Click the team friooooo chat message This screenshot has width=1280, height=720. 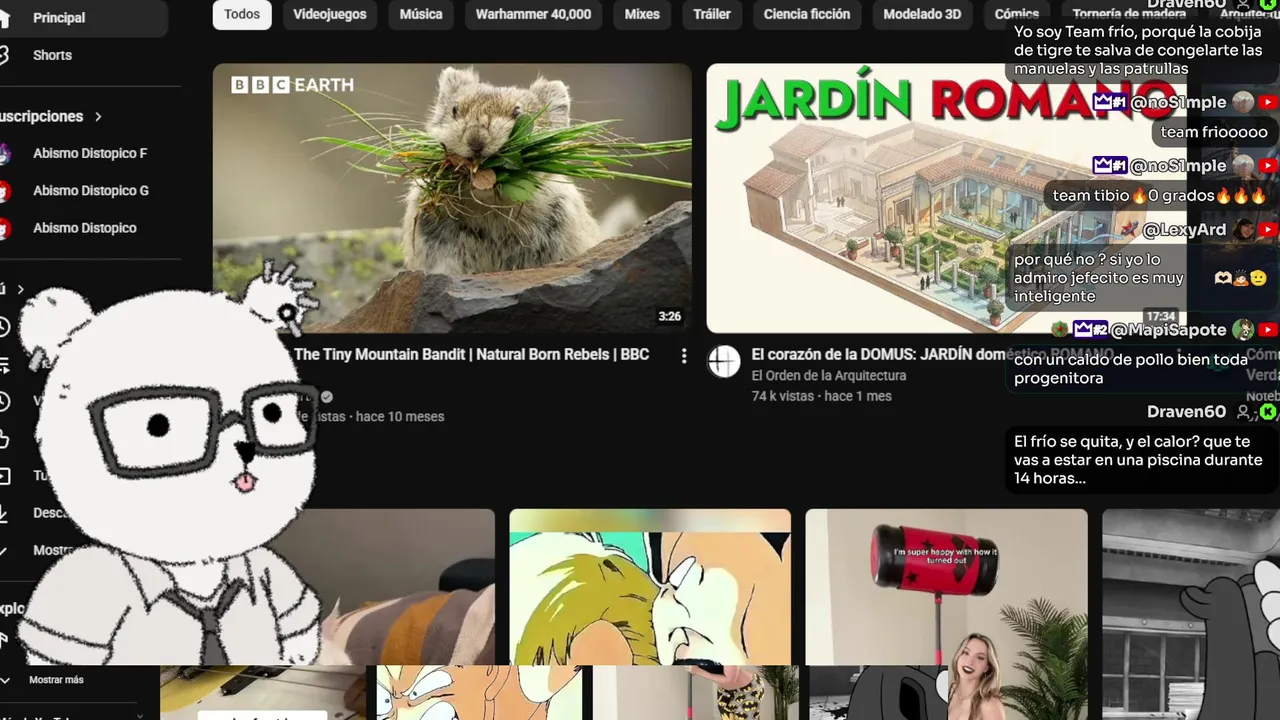(1214, 132)
